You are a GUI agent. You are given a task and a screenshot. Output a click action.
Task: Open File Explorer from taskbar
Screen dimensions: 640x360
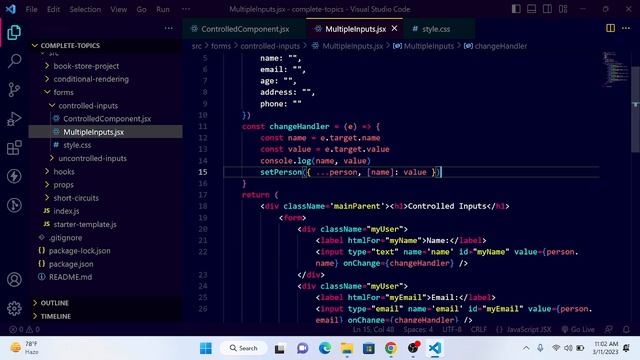(x=347, y=348)
